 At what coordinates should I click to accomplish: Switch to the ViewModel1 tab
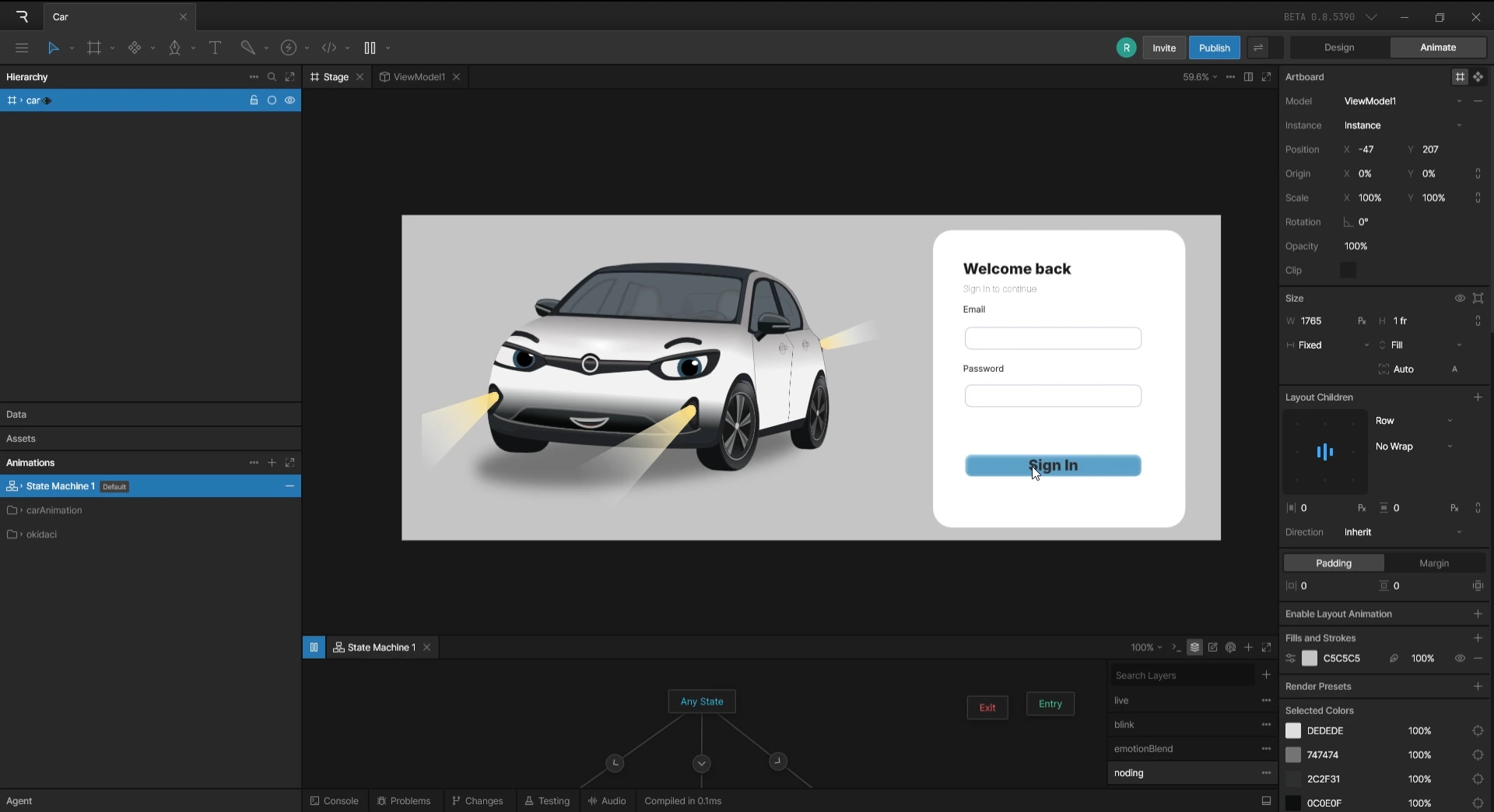point(419,77)
